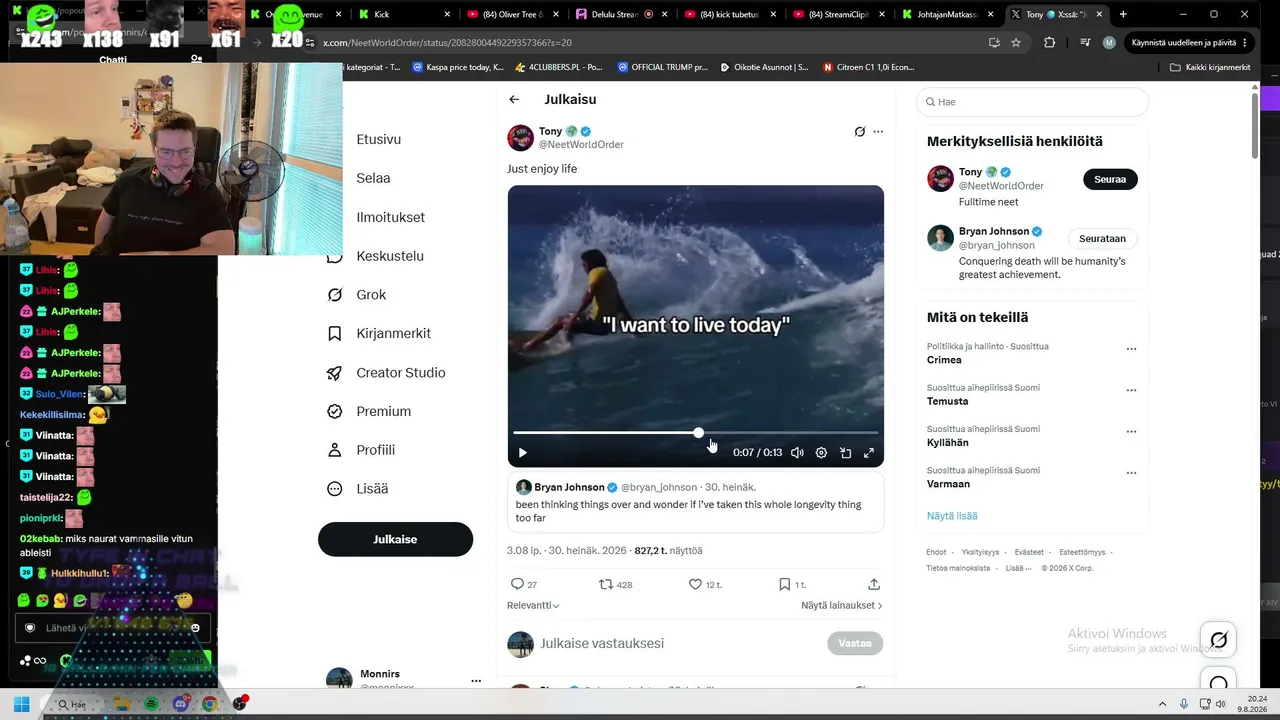Open Spotify from the taskbar
Image resolution: width=1280 pixels, height=720 pixels.
tap(151, 704)
